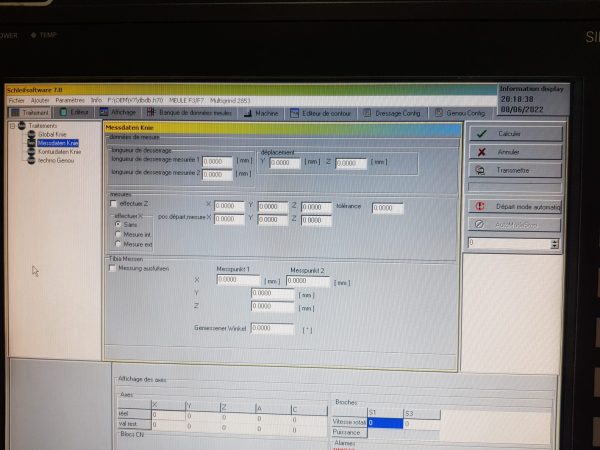The width and height of the screenshot is (600, 450).
Task: Select Konturdaten Knie in tree
Action: click(x=58, y=151)
